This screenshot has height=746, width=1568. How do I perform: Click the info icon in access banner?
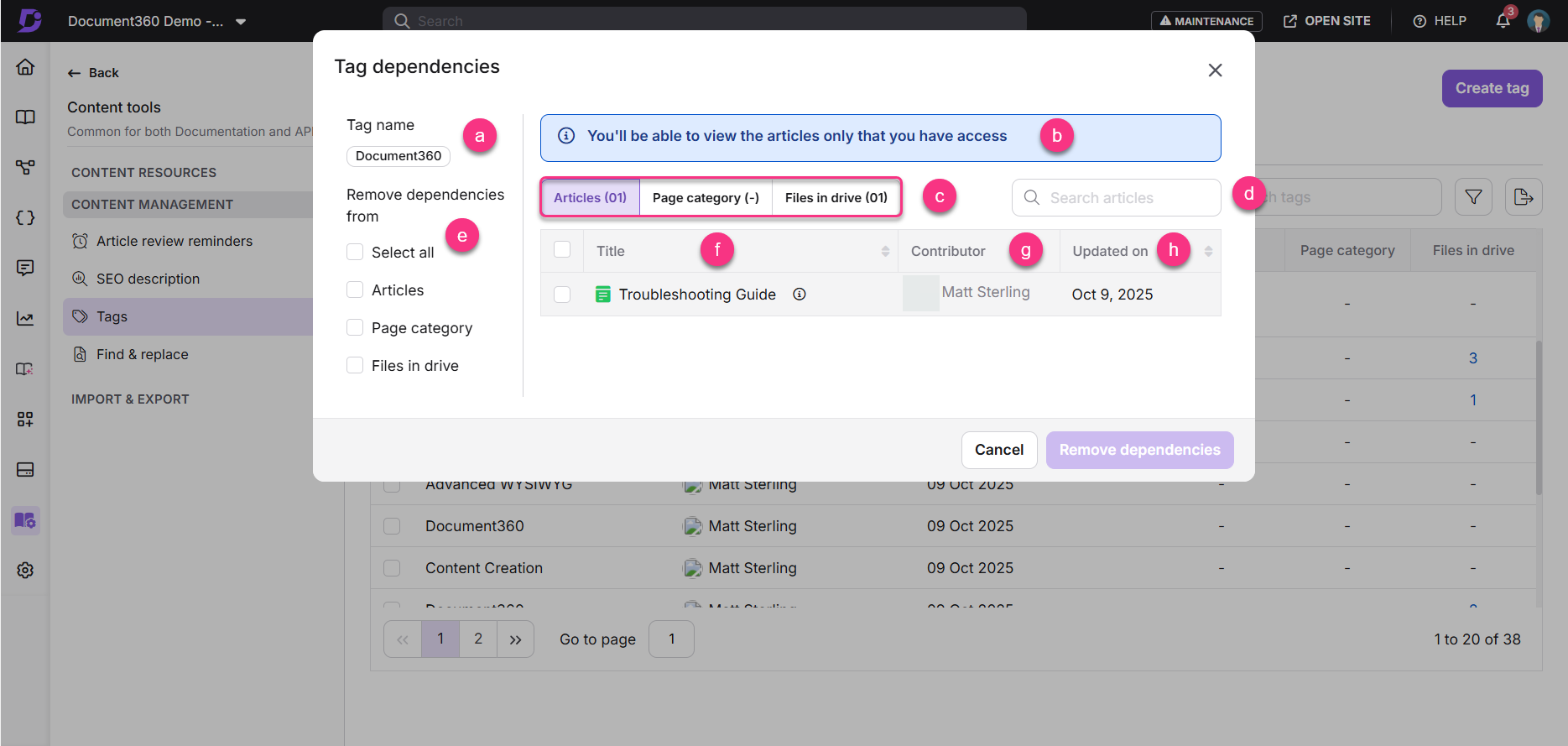coord(566,136)
